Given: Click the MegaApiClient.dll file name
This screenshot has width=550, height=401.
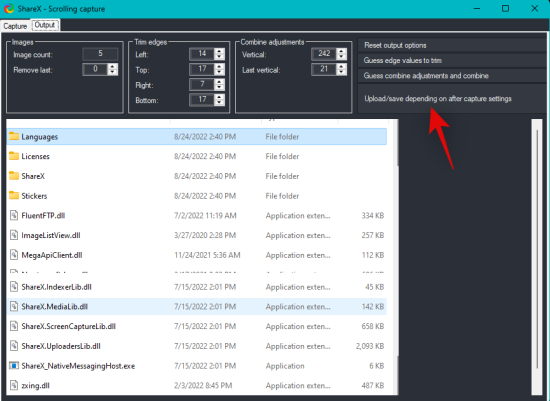Looking at the screenshot, I should click(x=52, y=255).
